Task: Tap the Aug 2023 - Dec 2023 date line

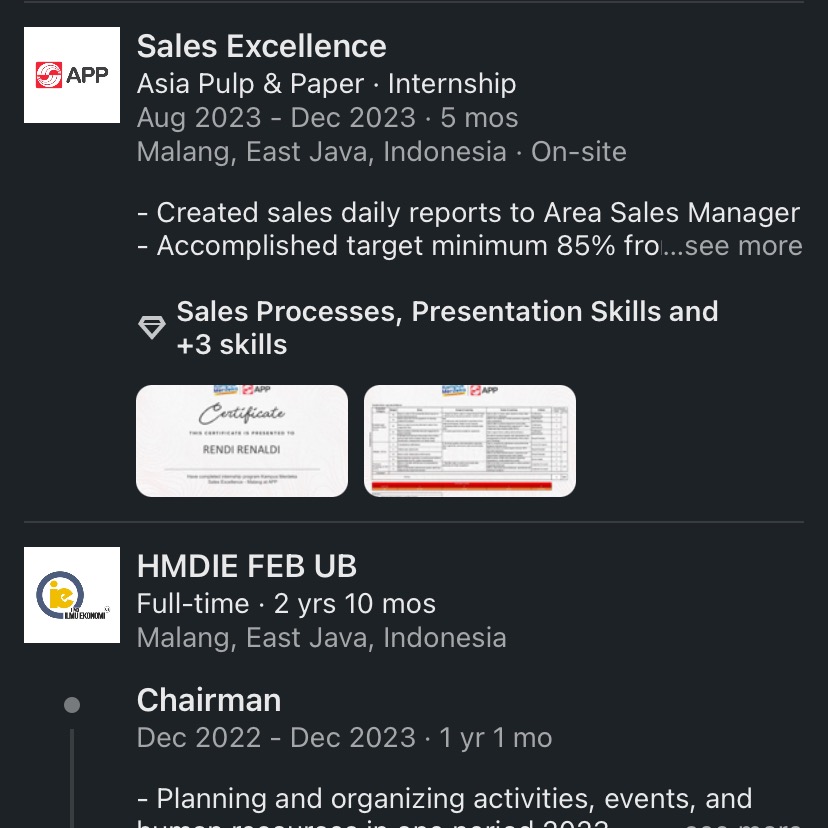Action: (x=327, y=118)
